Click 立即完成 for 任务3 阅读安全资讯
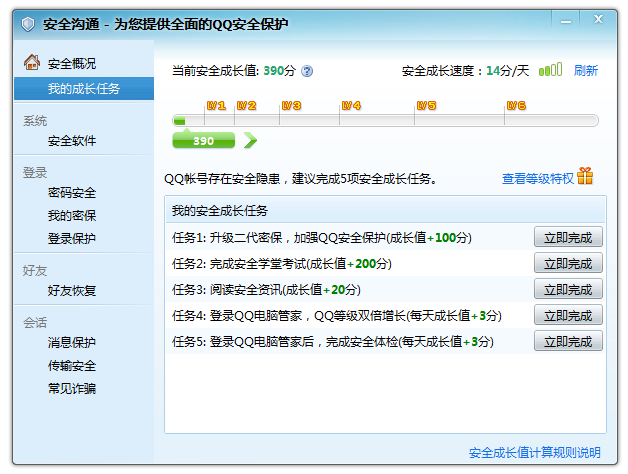 pos(568,289)
